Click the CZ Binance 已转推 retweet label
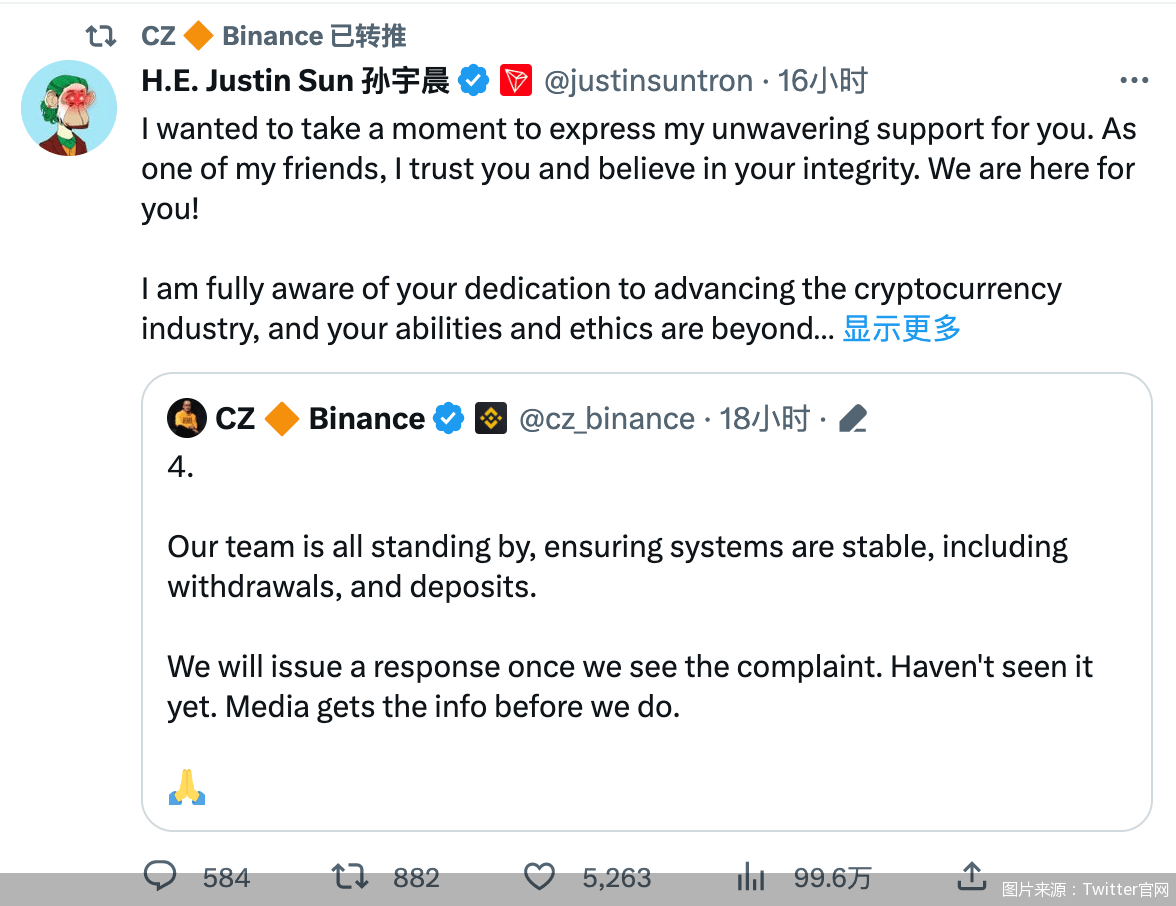 pyautogui.click(x=273, y=36)
